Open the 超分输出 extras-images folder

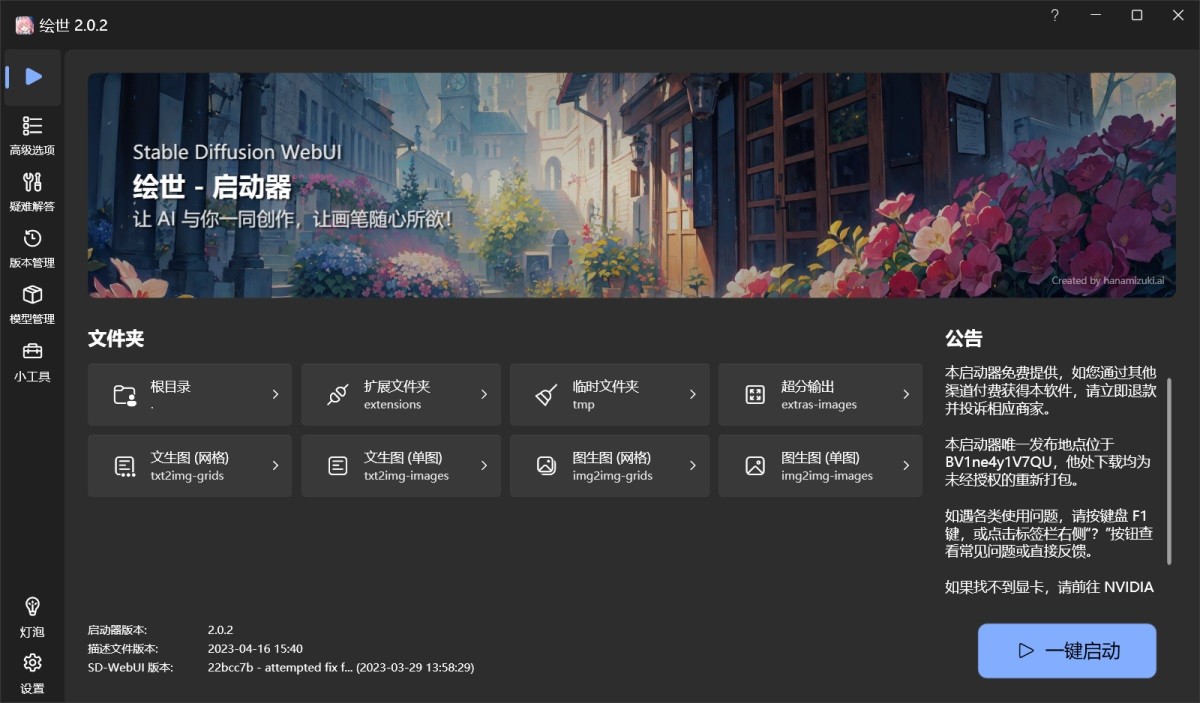(820, 394)
